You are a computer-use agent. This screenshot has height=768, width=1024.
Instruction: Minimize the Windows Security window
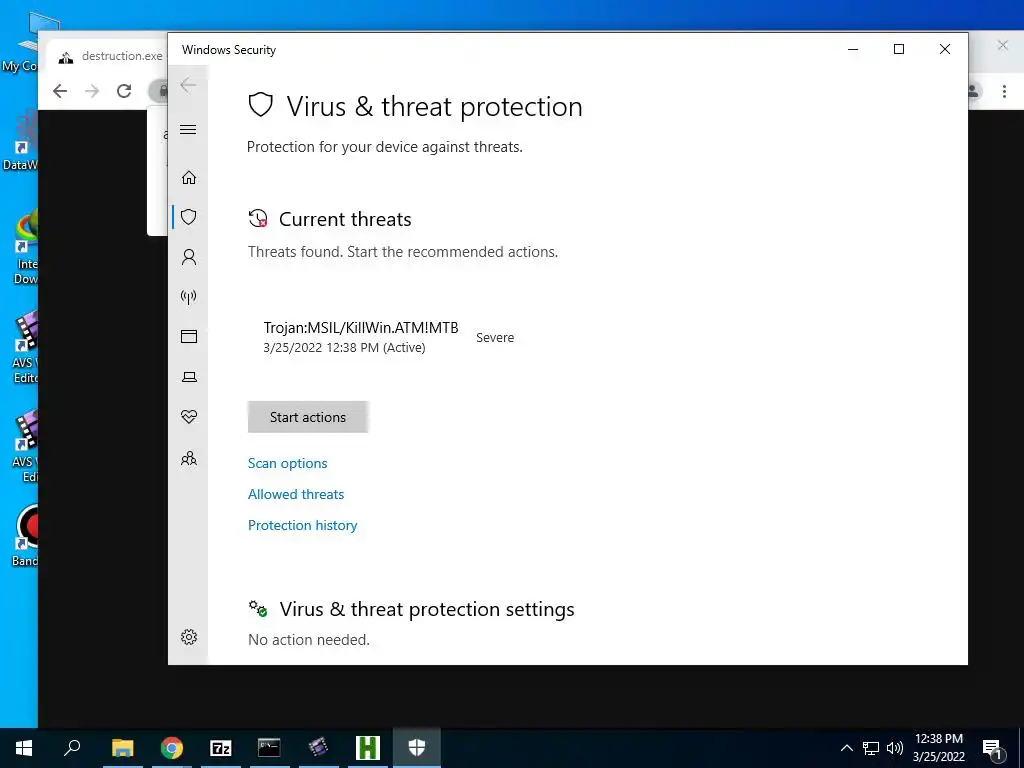point(853,49)
